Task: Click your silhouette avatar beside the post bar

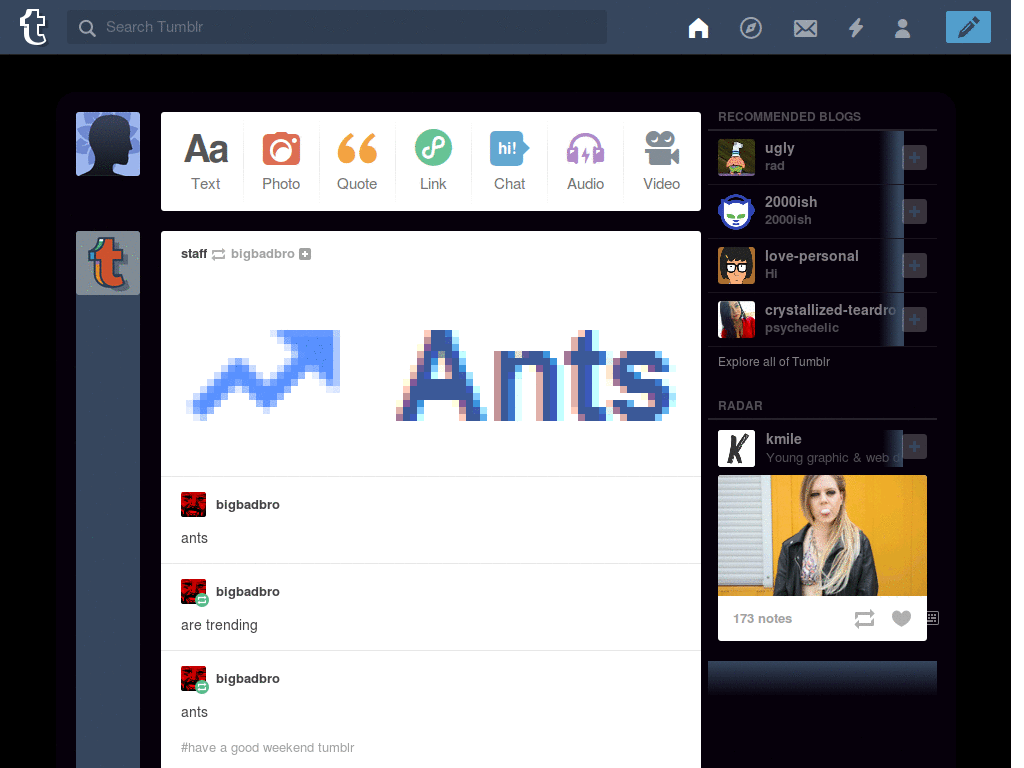Action: point(108,144)
